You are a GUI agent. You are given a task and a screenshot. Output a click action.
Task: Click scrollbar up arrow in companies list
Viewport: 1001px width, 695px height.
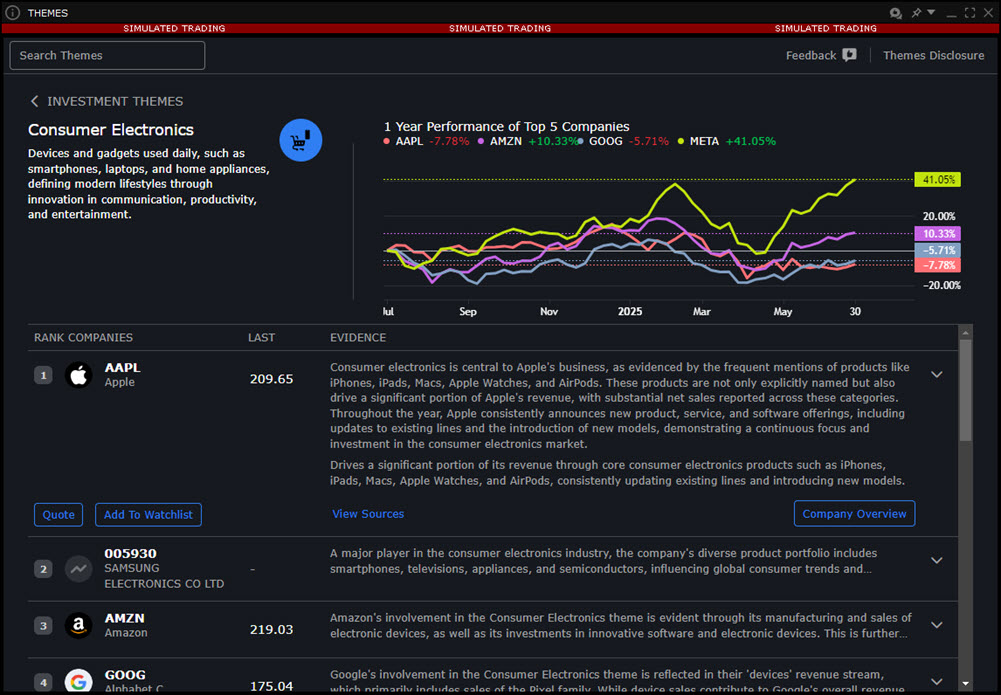point(965,333)
